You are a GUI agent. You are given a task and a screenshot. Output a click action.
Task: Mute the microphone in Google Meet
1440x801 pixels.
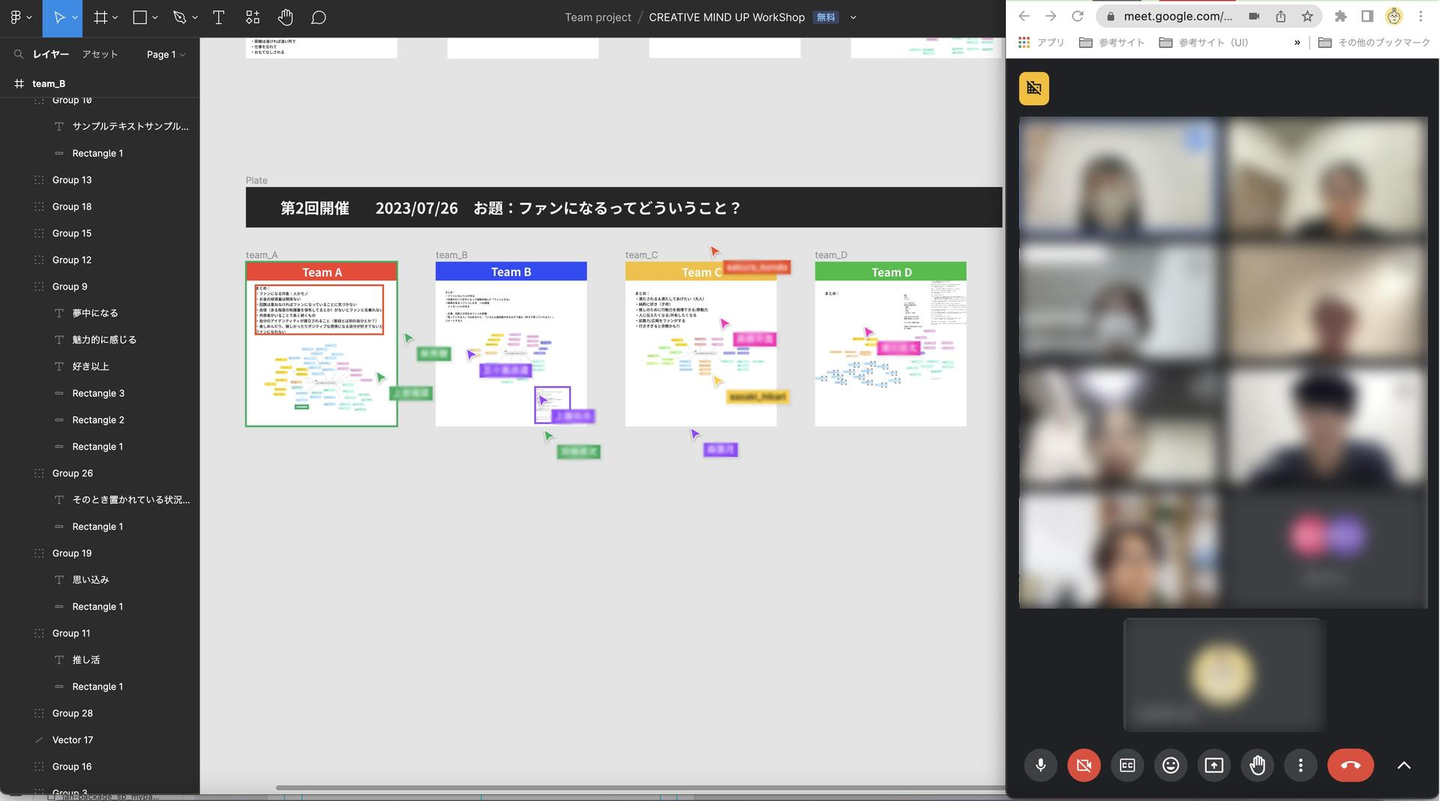pyautogui.click(x=1040, y=765)
